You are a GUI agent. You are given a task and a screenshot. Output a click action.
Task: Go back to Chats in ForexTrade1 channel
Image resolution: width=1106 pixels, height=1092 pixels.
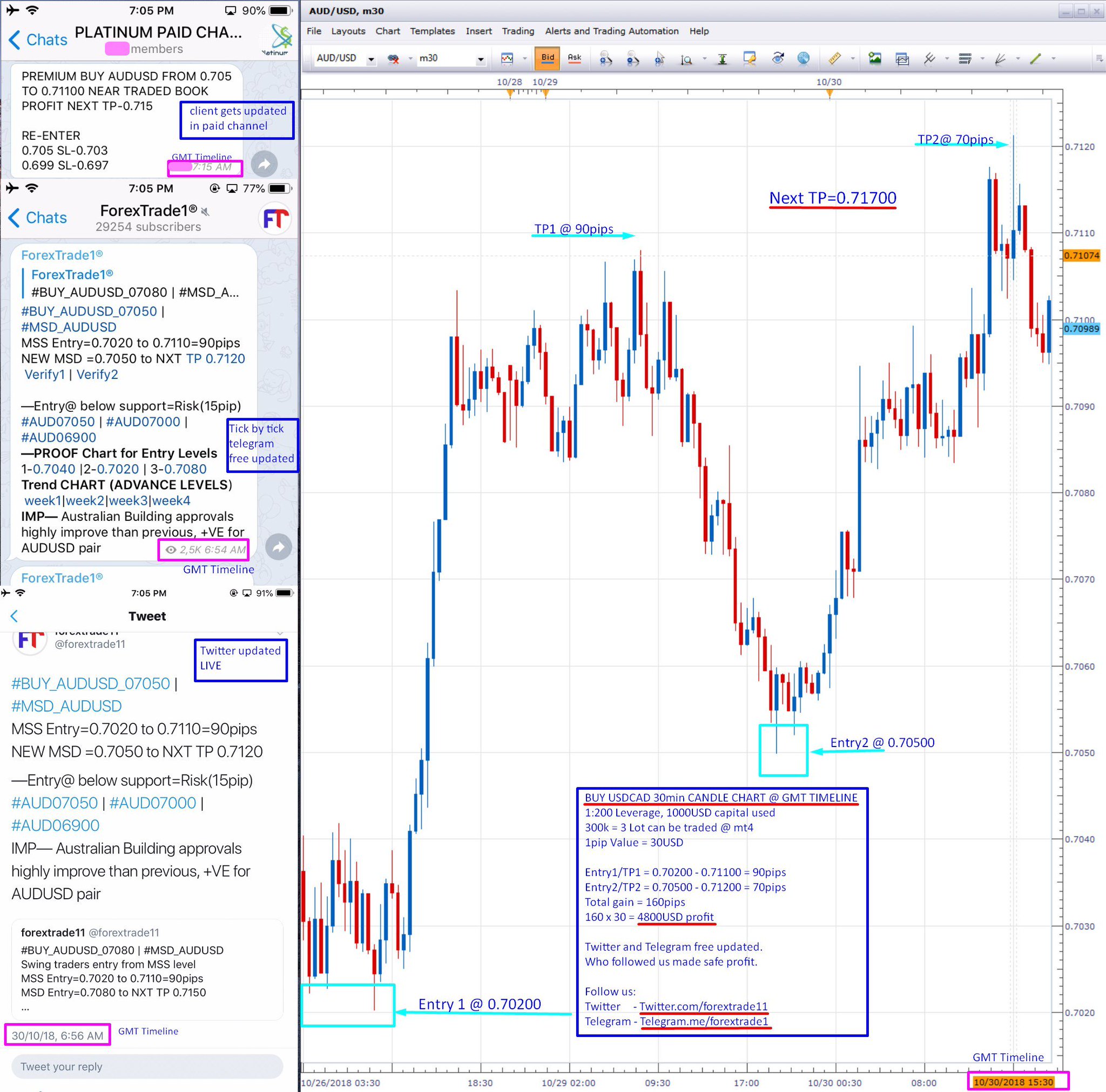click(x=38, y=218)
